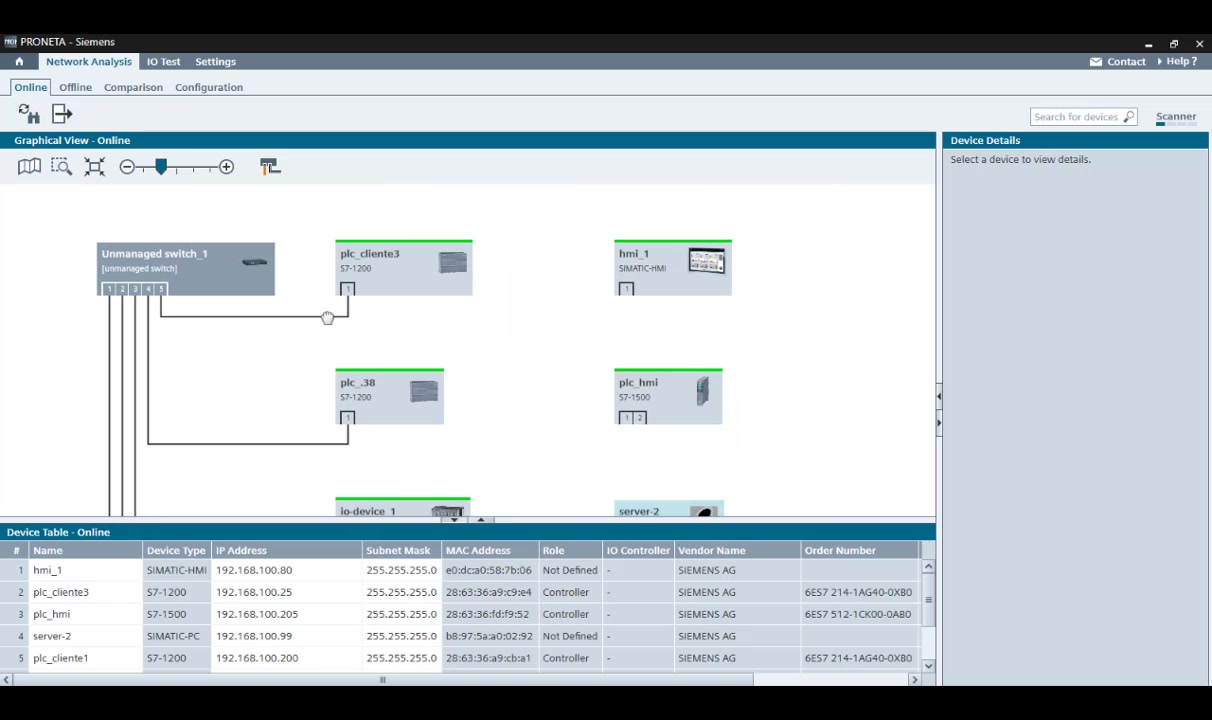Image resolution: width=1212 pixels, height=720 pixels.
Task: Click the Scanner button
Action: point(1176,117)
